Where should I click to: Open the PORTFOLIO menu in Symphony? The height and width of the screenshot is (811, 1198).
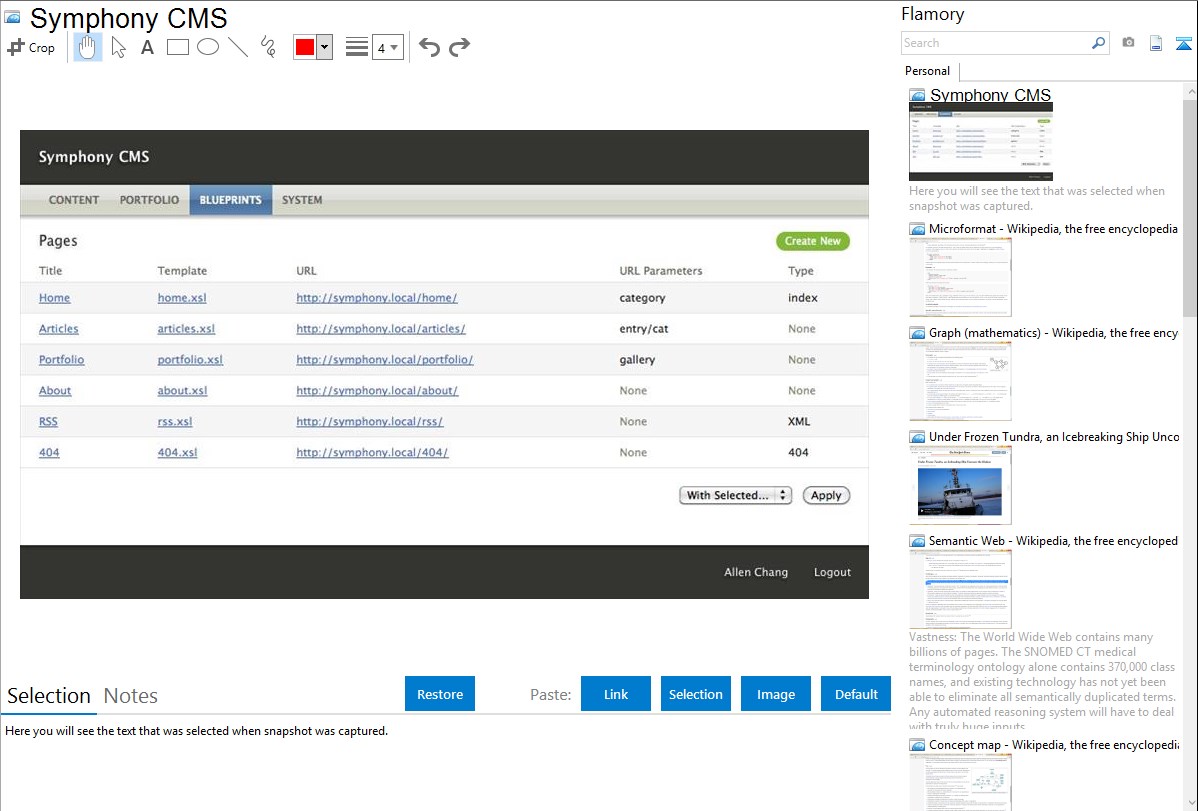[149, 200]
